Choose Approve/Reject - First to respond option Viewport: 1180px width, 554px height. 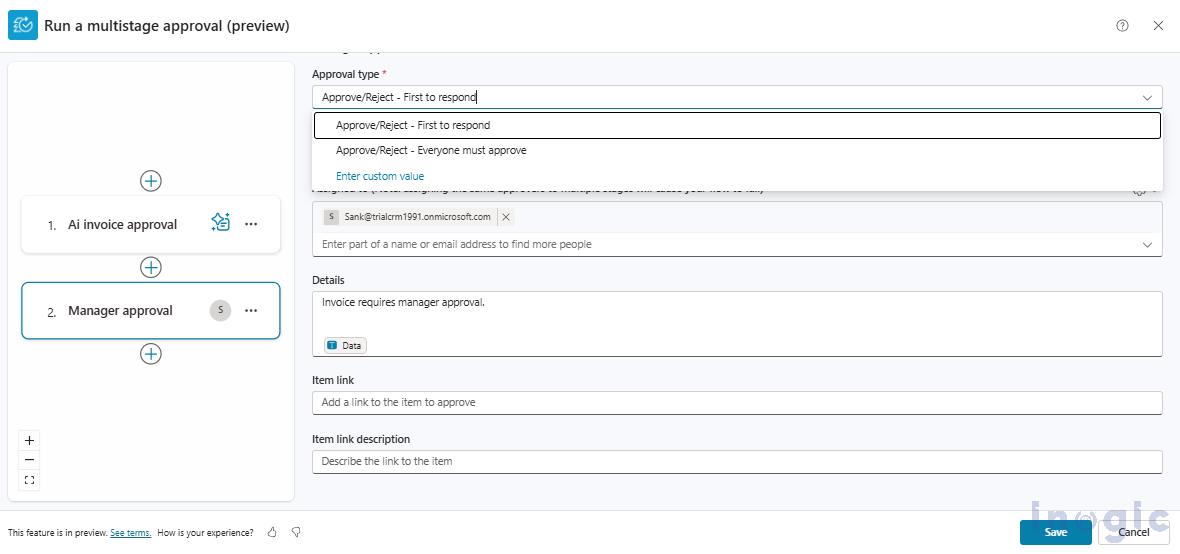[737, 126]
